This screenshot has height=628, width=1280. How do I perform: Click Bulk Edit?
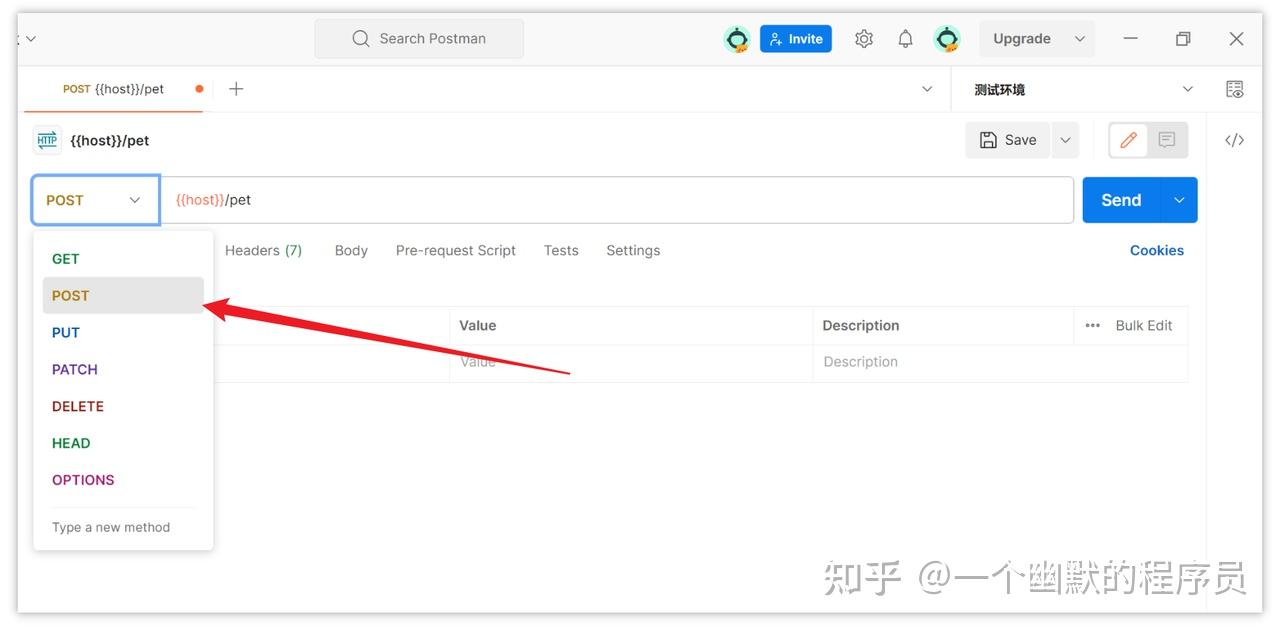[1144, 325]
